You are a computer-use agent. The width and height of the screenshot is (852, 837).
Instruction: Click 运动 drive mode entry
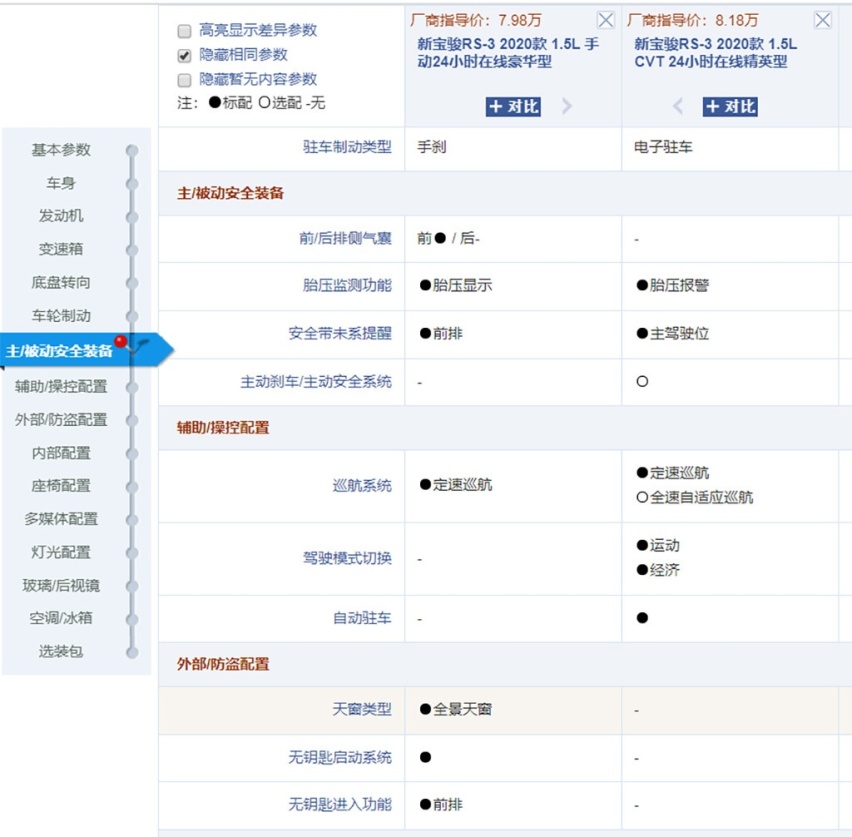[x=658, y=545]
